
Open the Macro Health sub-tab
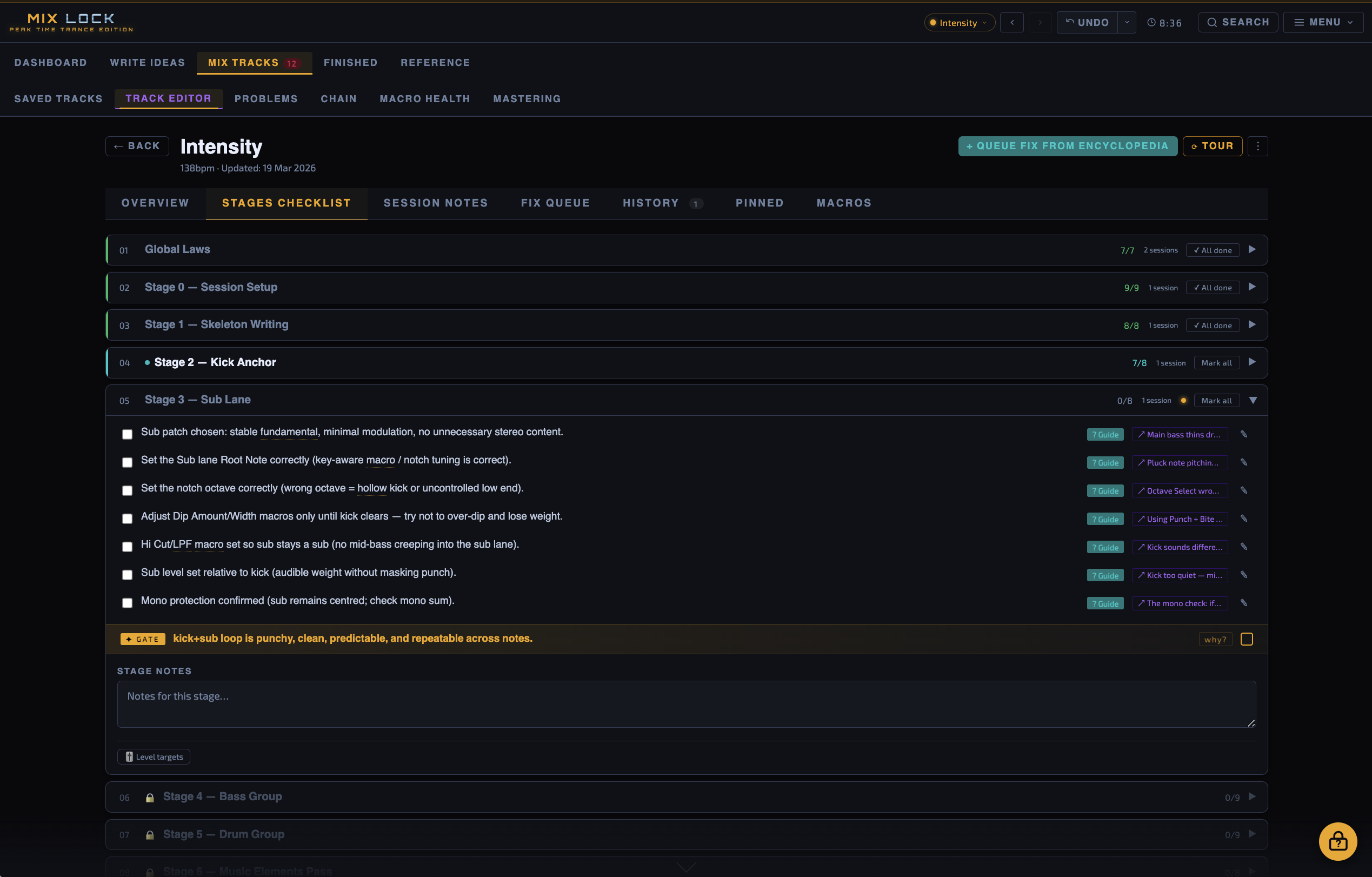(x=424, y=98)
